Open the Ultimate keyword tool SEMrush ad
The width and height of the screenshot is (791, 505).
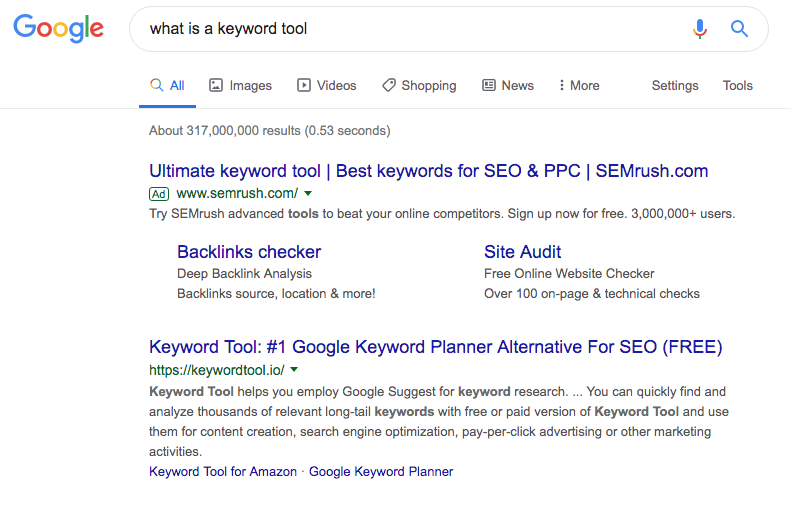tap(428, 171)
